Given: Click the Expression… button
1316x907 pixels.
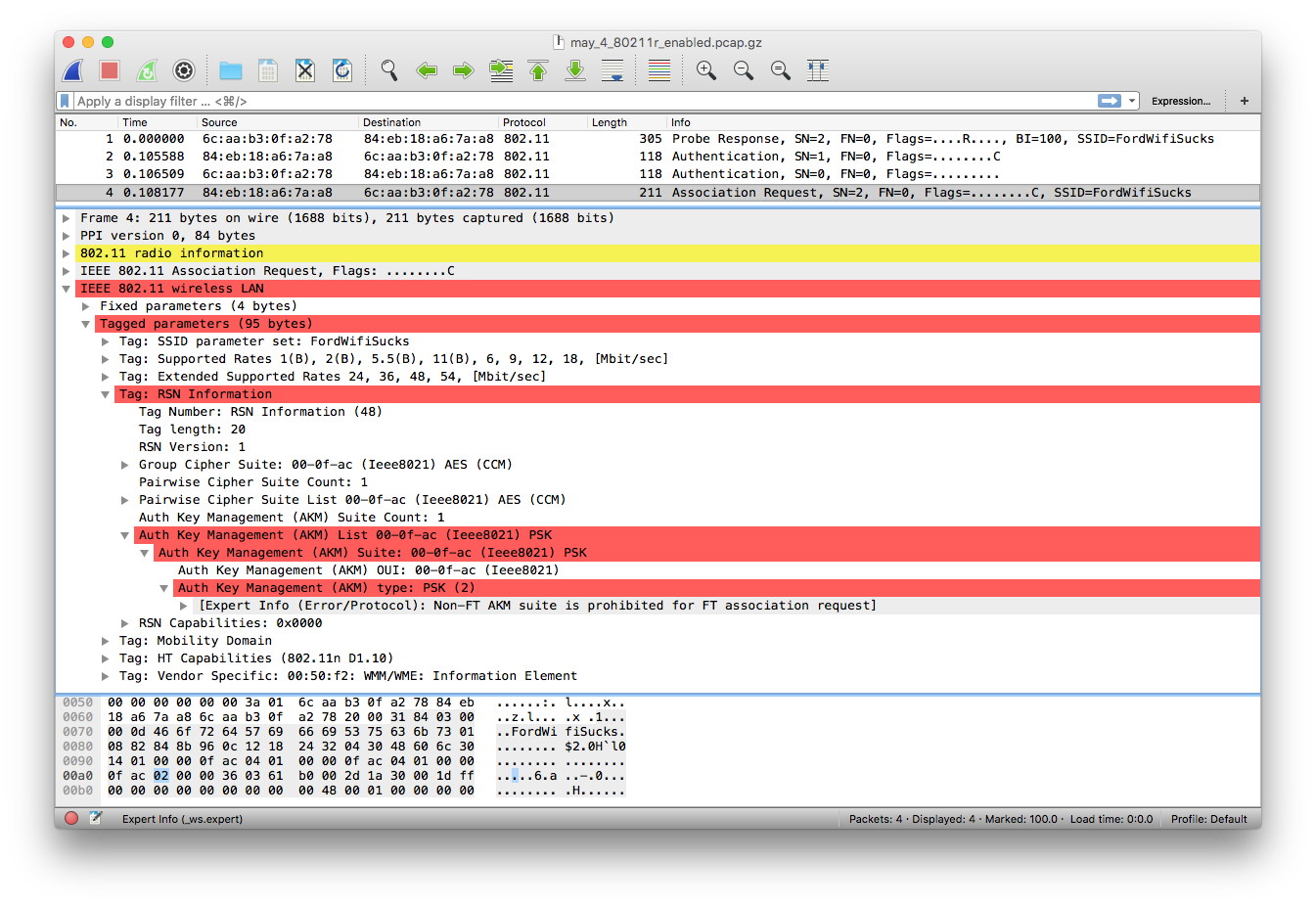Looking at the screenshot, I should 1180,101.
